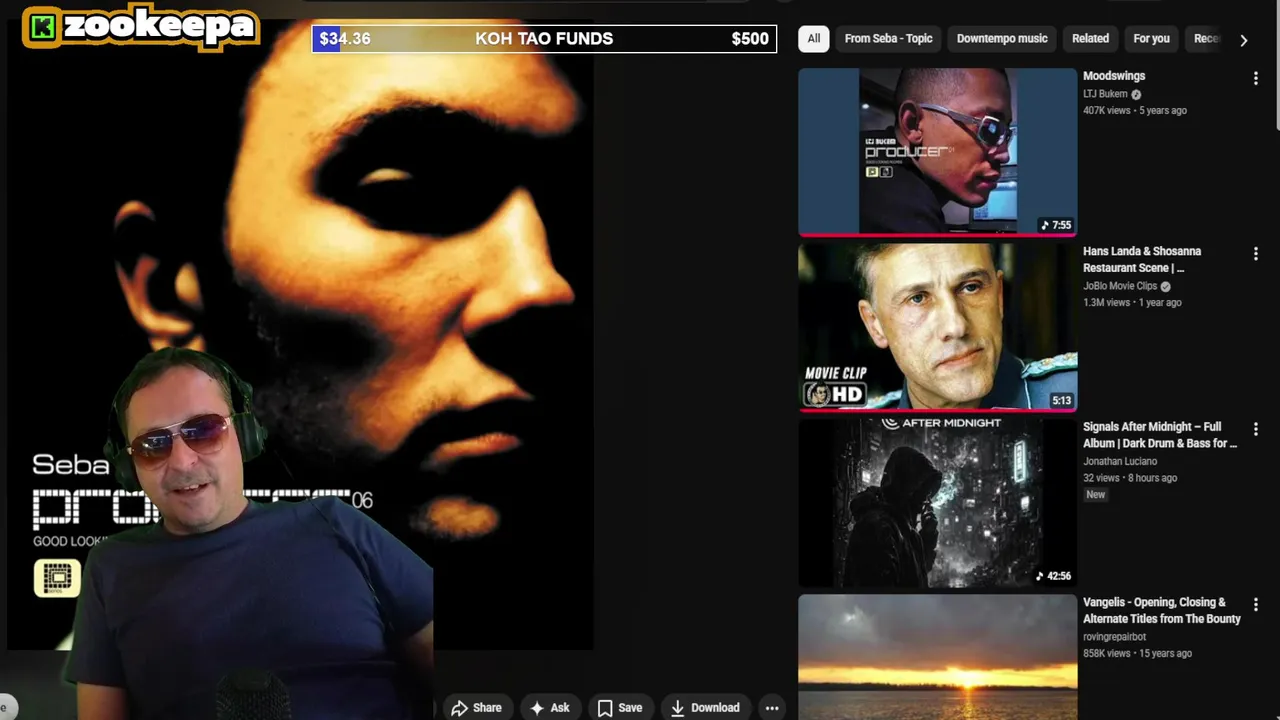Image resolution: width=1280 pixels, height=720 pixels.
Task: Select the partially visible Recently uploaded chip
Action: 1205,39
